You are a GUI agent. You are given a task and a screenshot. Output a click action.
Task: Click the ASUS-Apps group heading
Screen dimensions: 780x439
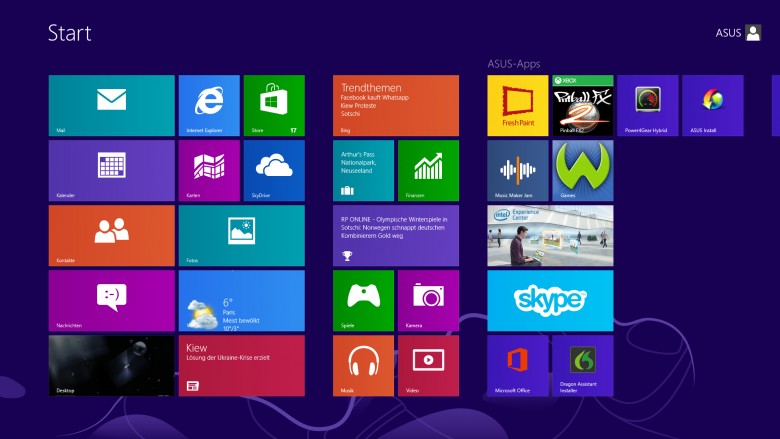pos(514,64)
